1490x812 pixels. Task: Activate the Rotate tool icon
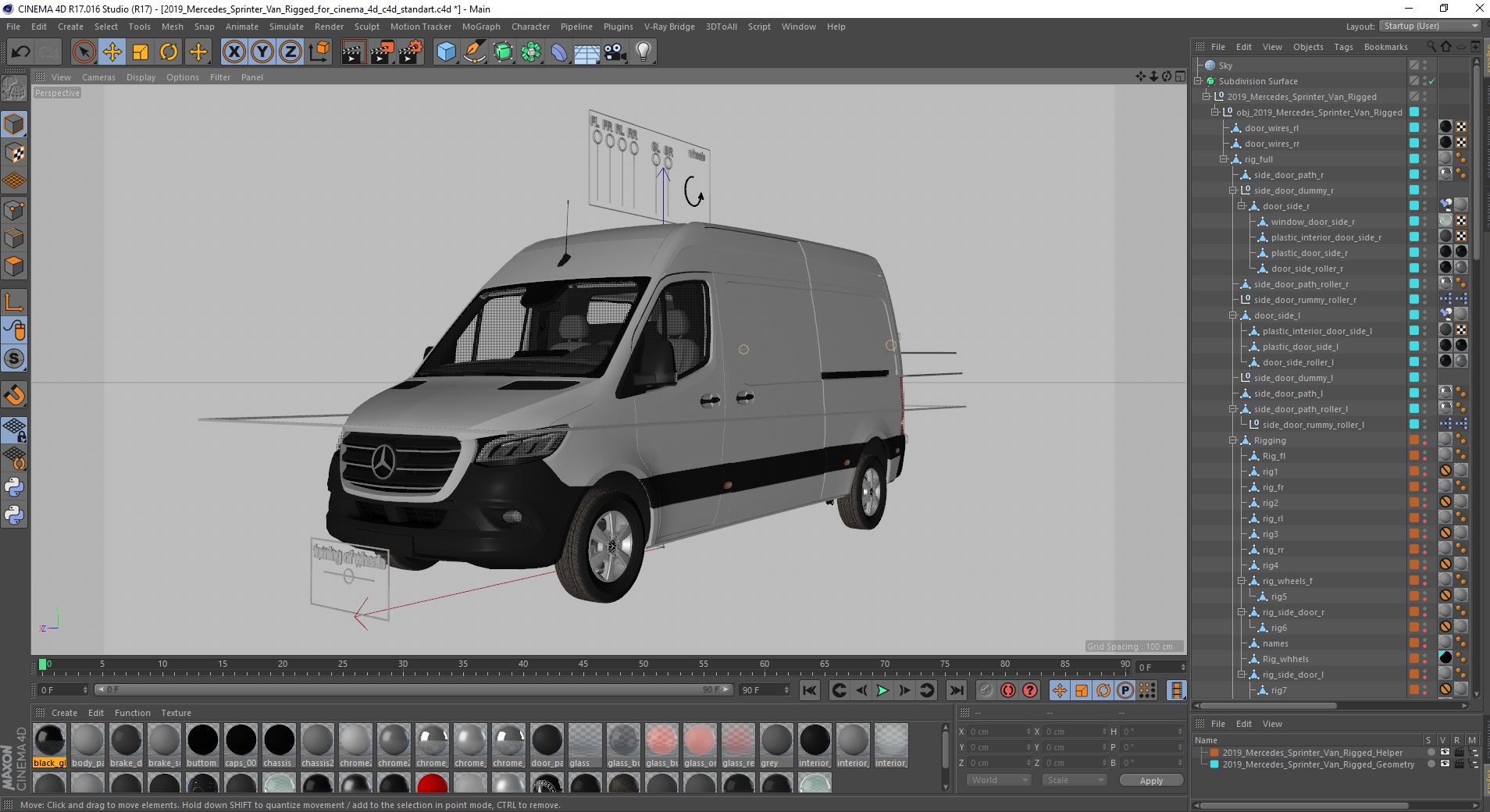[x=169, y=52]
